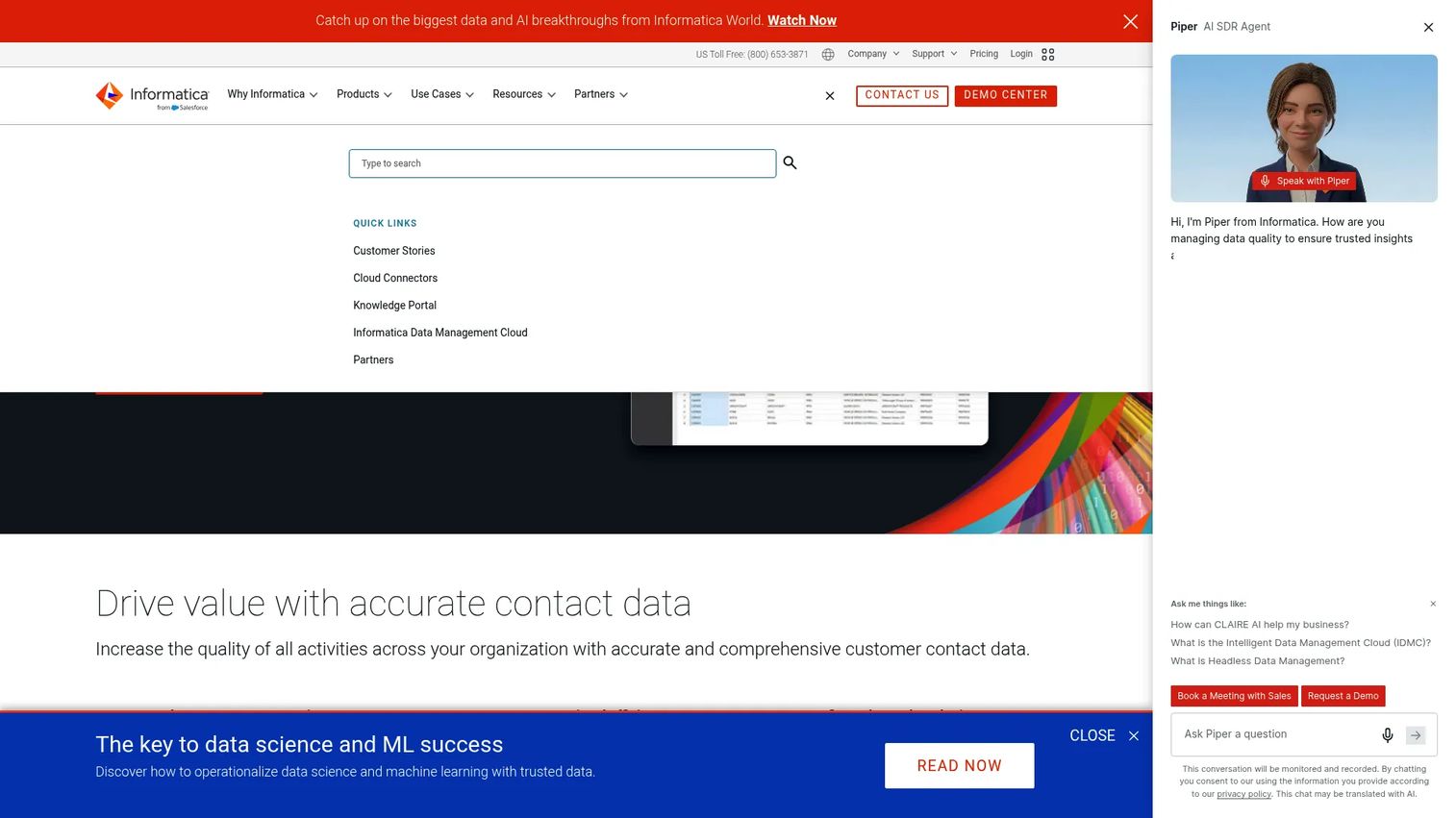Expand the Partners nav dropdown
The image size is (1456, 818).
tap(601, 94)
